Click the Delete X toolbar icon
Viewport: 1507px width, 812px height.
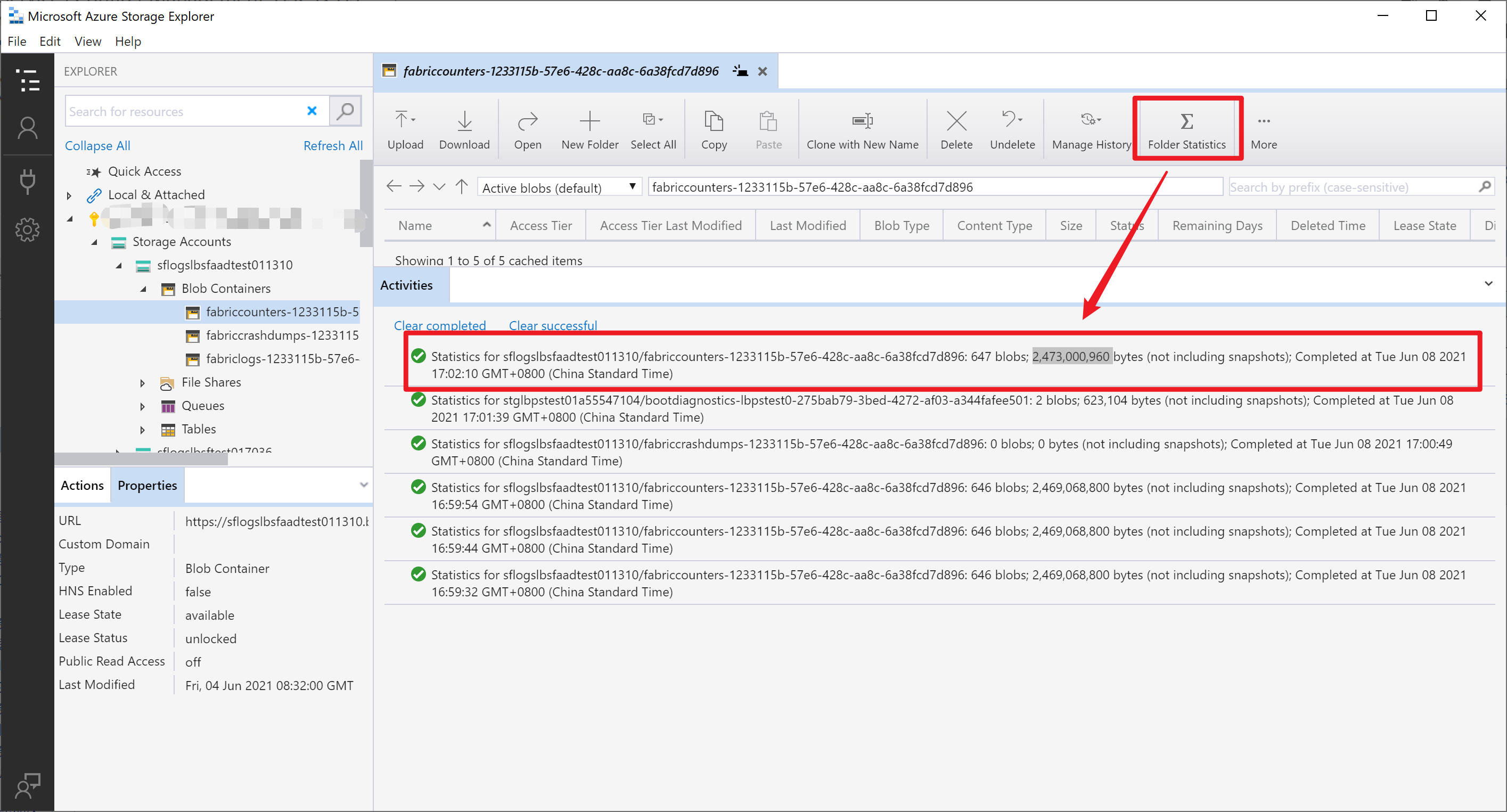pyautogui.click(x=956, y=120)
